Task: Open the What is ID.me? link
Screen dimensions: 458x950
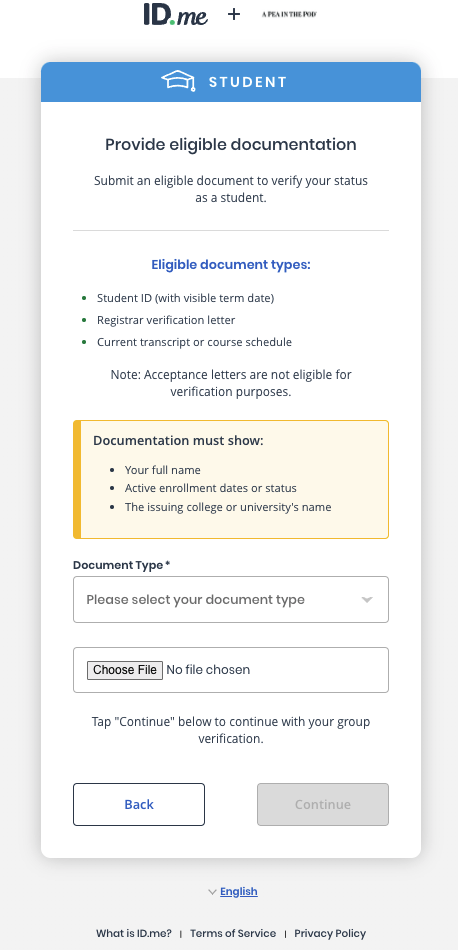Action: coord(133,933)
